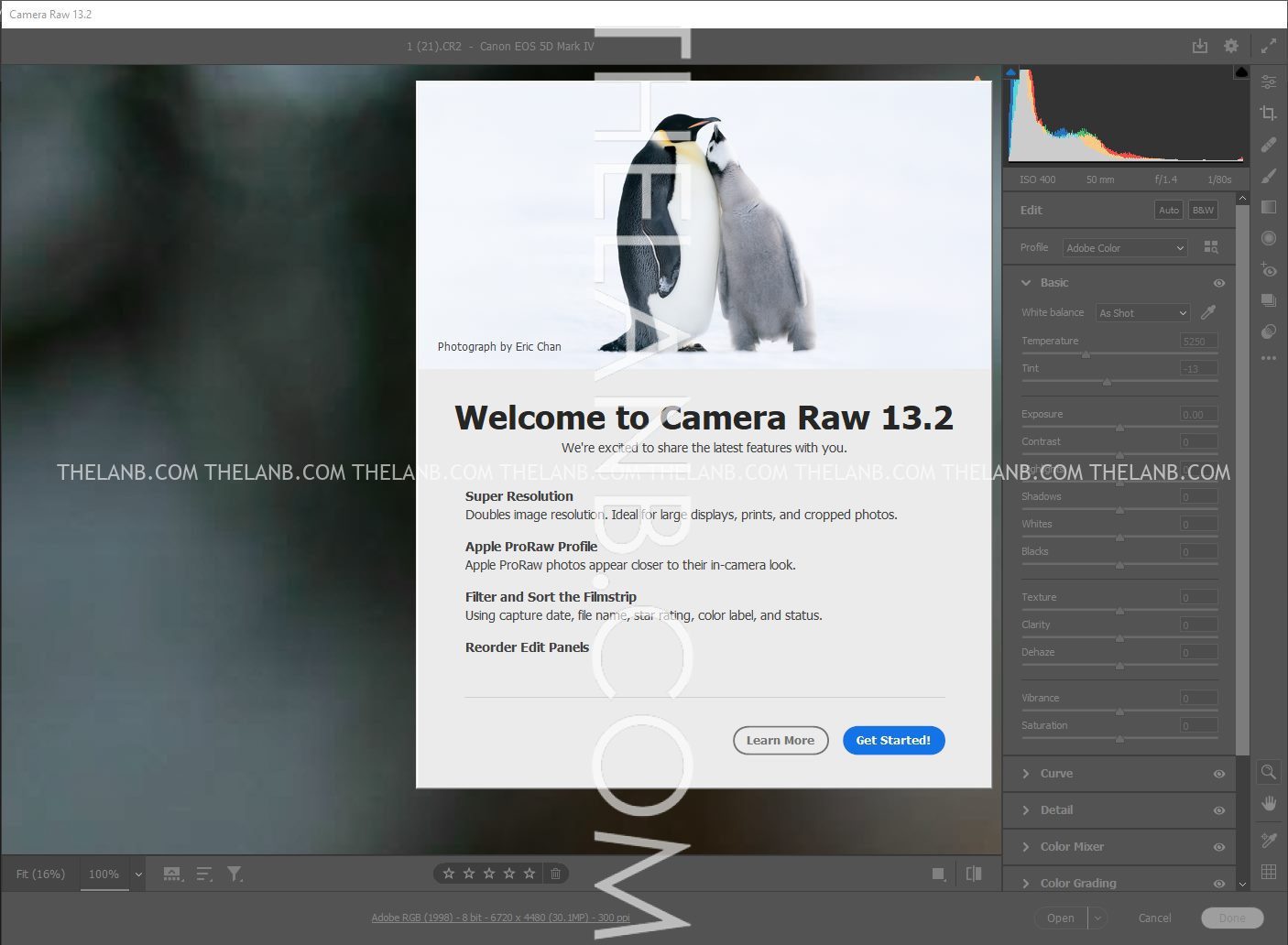
Task: Select the Graduated Filter tool
Action: coord(1269,207)
